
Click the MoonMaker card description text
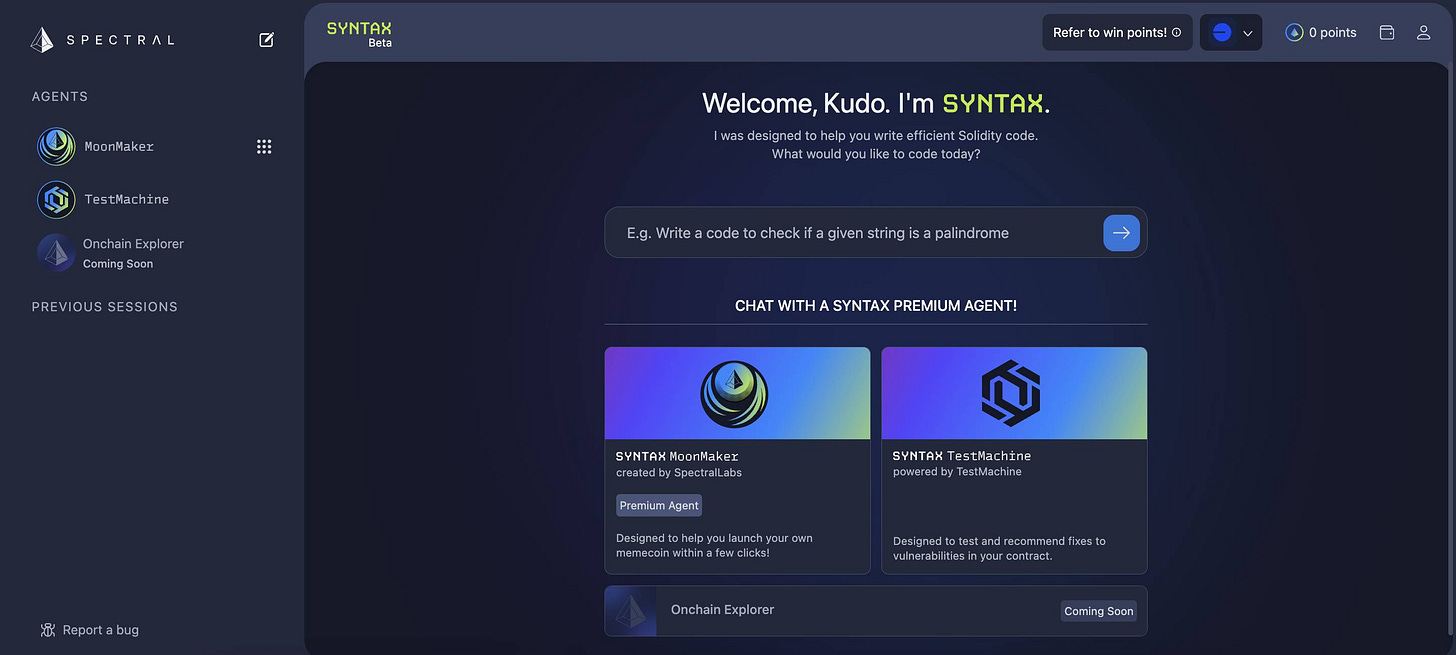(x=714, y=545)
